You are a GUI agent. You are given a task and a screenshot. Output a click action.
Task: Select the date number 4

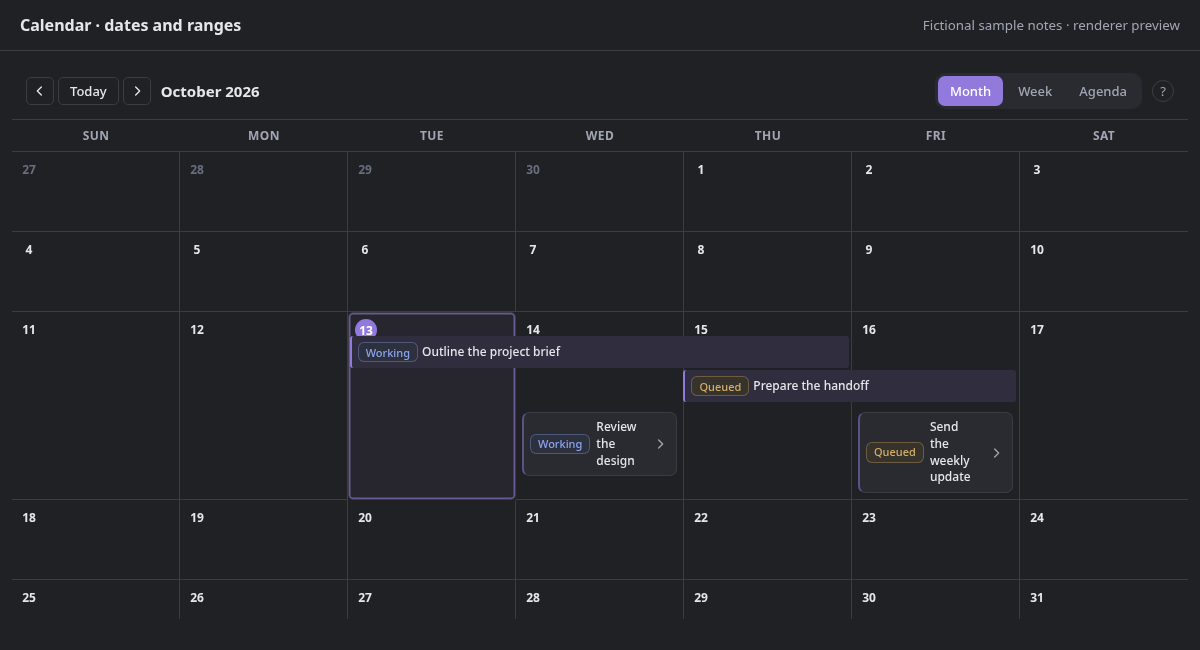pyautogui.click(x=29, y=250)
